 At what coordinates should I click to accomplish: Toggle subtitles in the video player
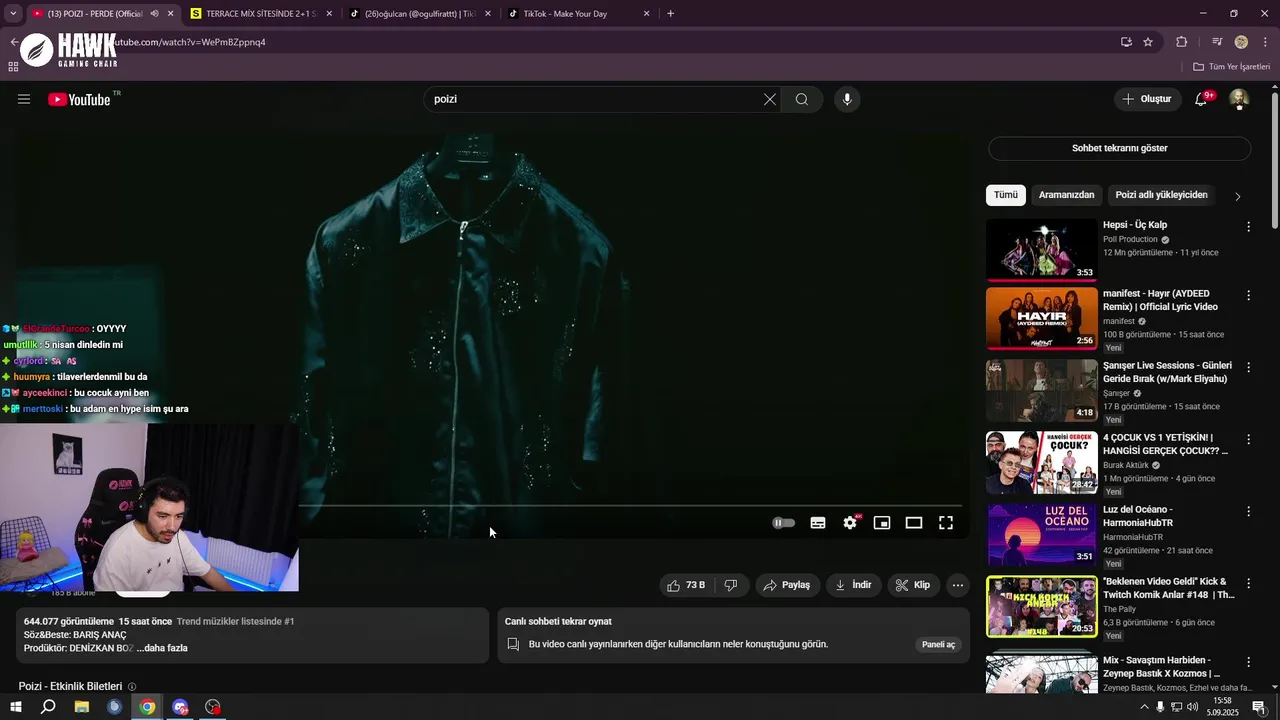click(818, 523)
